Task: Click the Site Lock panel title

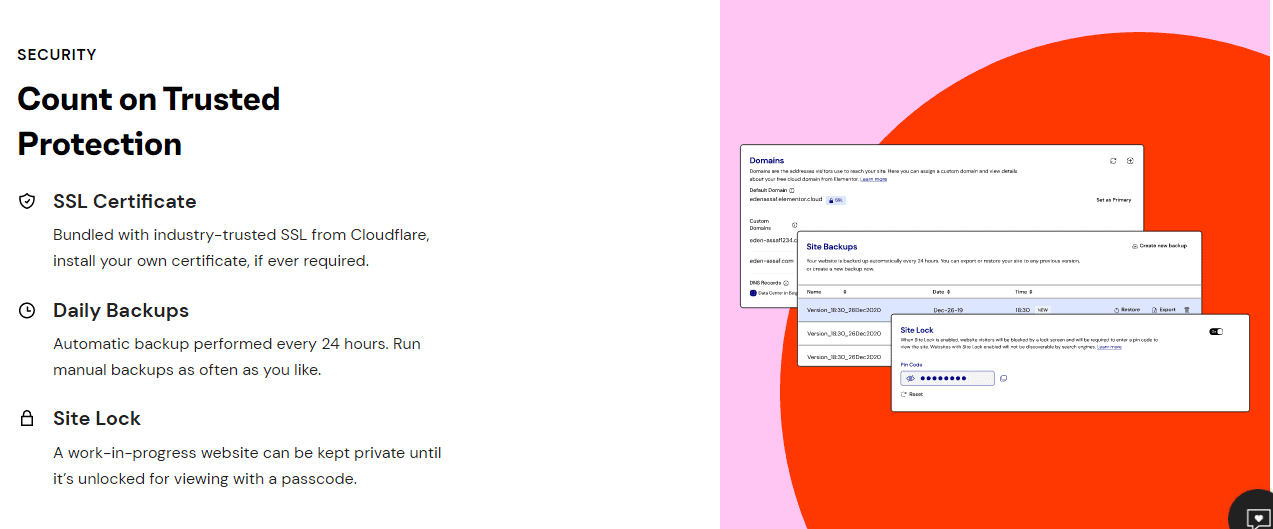Action: (917, 330)
